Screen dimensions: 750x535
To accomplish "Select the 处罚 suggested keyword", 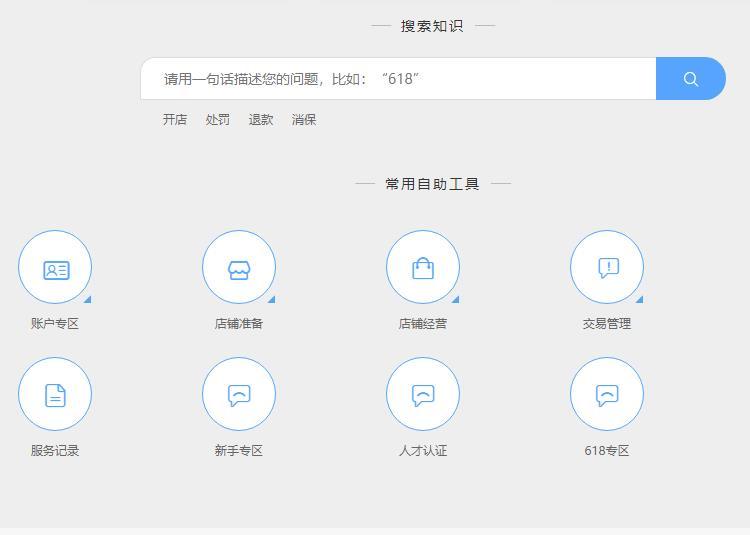I will (x=218, y=120).
